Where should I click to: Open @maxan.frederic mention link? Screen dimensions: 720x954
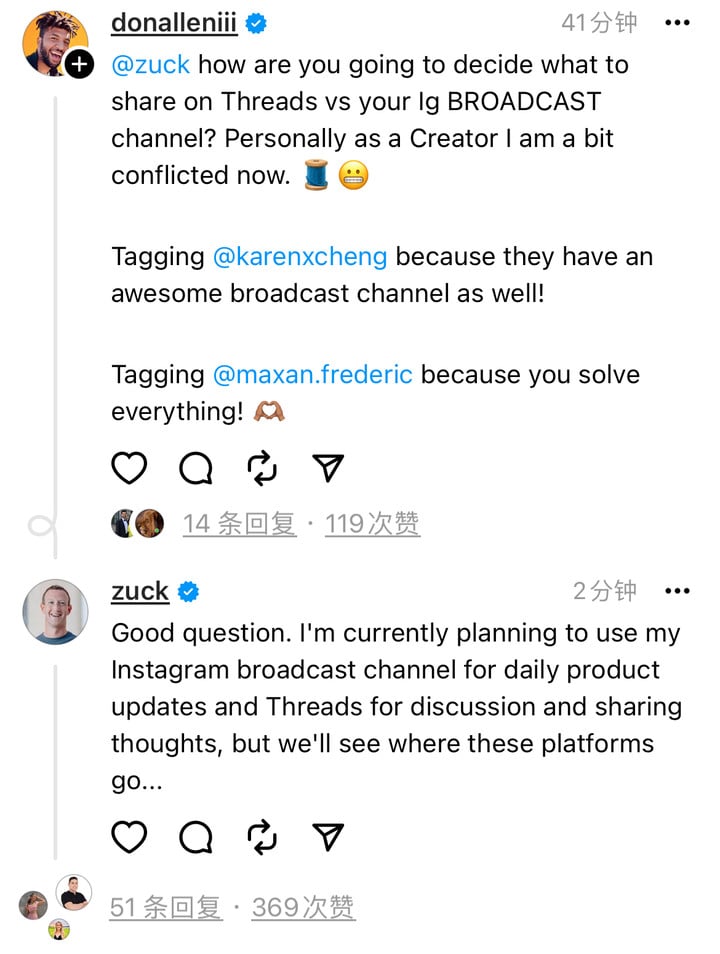pyautogui.click(x=312, y=375)
